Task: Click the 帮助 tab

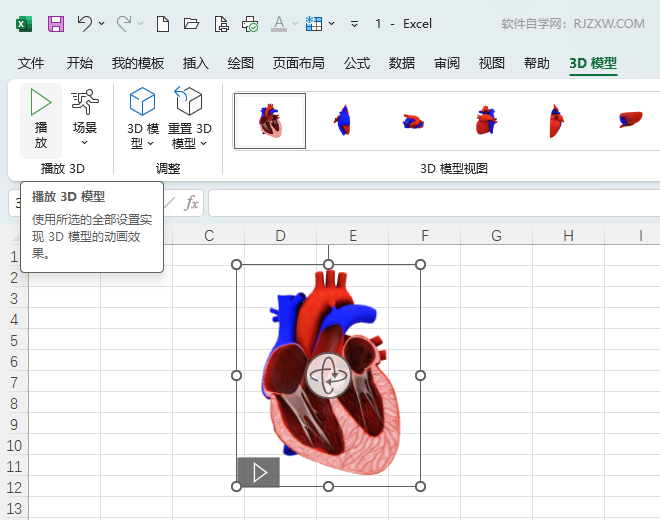Action: click(x=537, y=63)
